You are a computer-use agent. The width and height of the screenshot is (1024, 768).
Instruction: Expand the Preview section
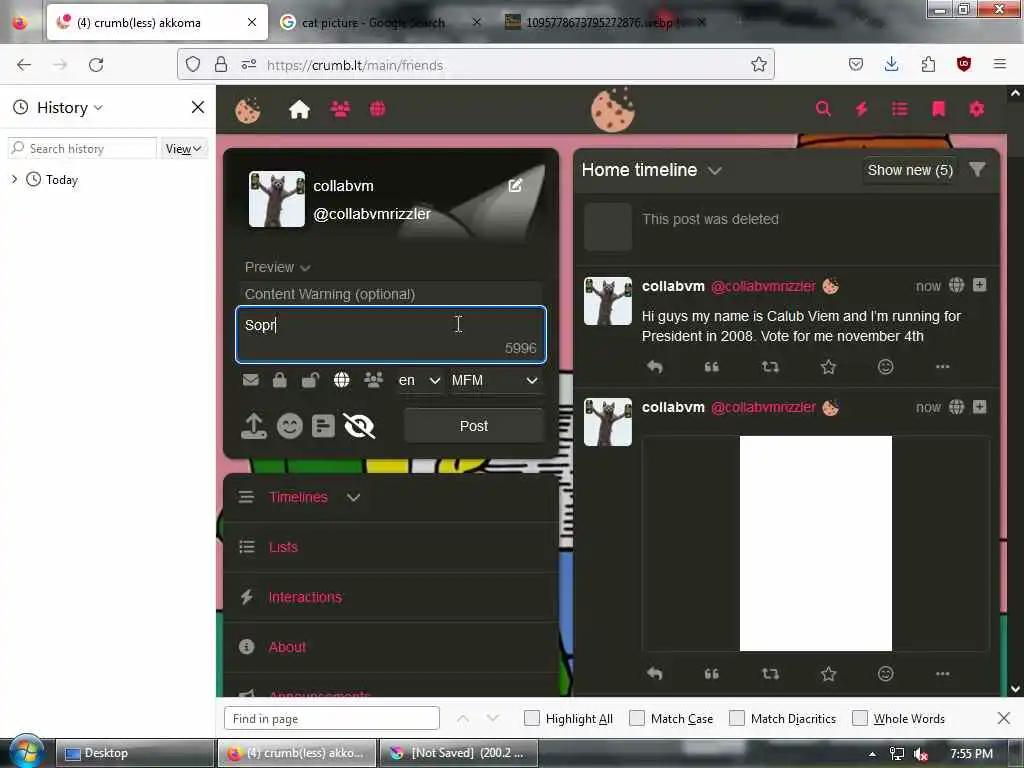277,267
